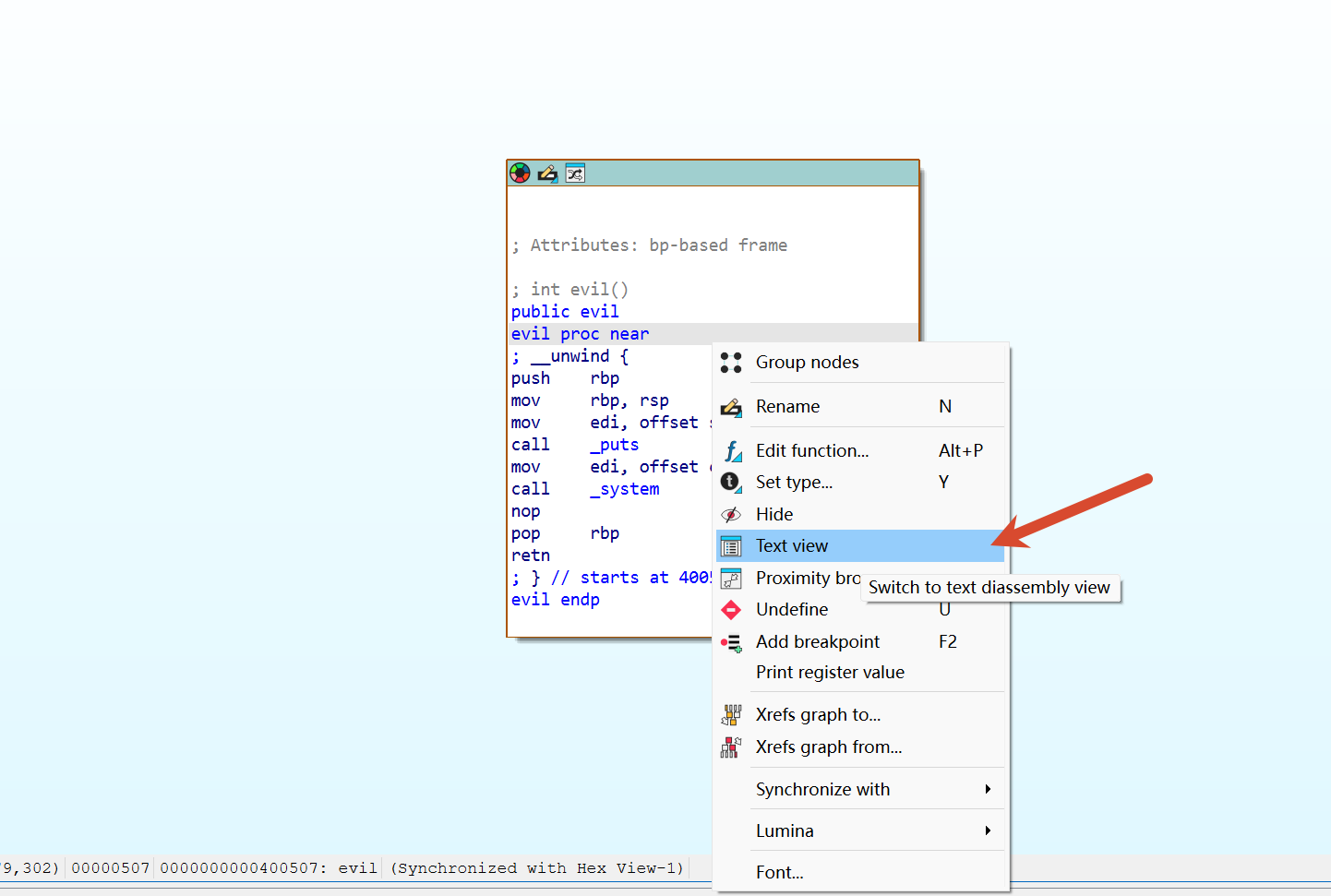Click the Rename pencil icon

coord(731,407)
